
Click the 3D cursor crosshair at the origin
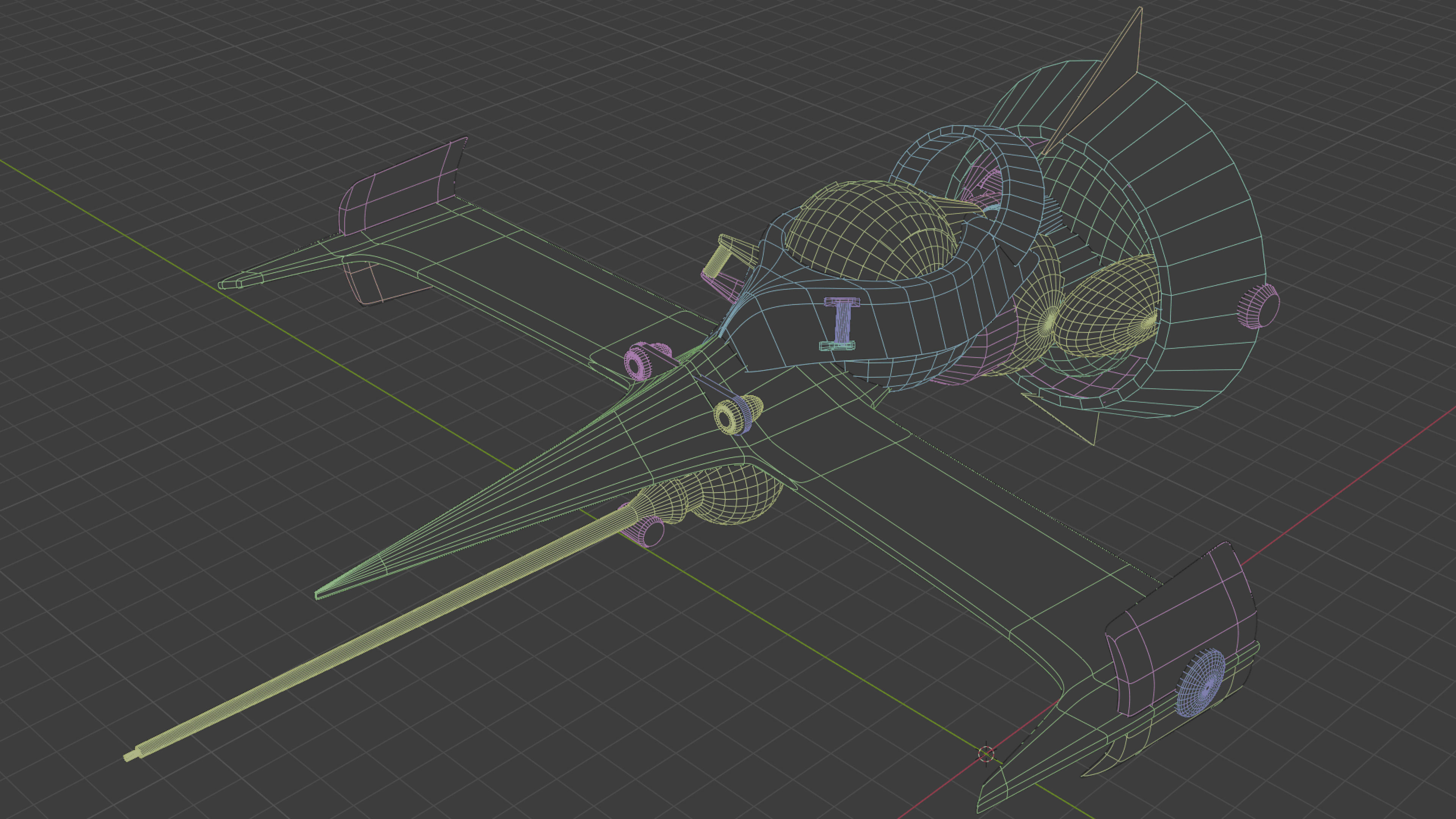point(986,753)
